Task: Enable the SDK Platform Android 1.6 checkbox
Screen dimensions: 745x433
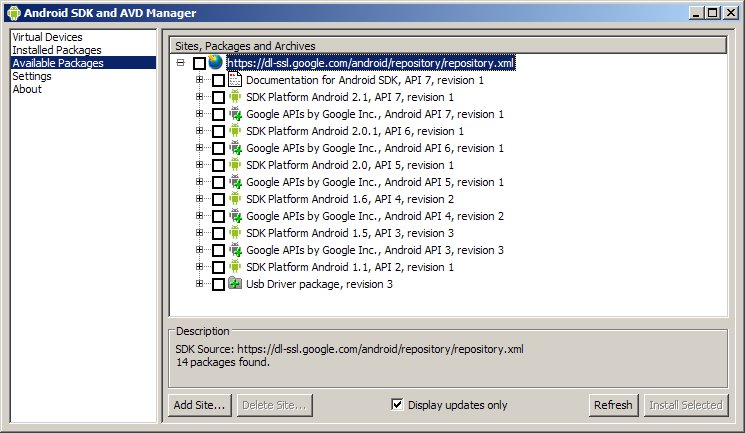Action: point(218,200)
